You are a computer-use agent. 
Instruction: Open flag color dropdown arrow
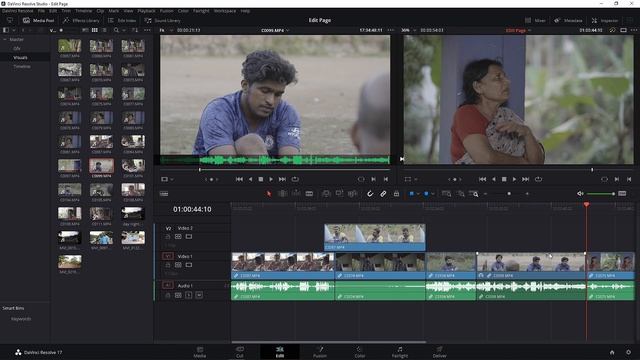click(418, 194)
